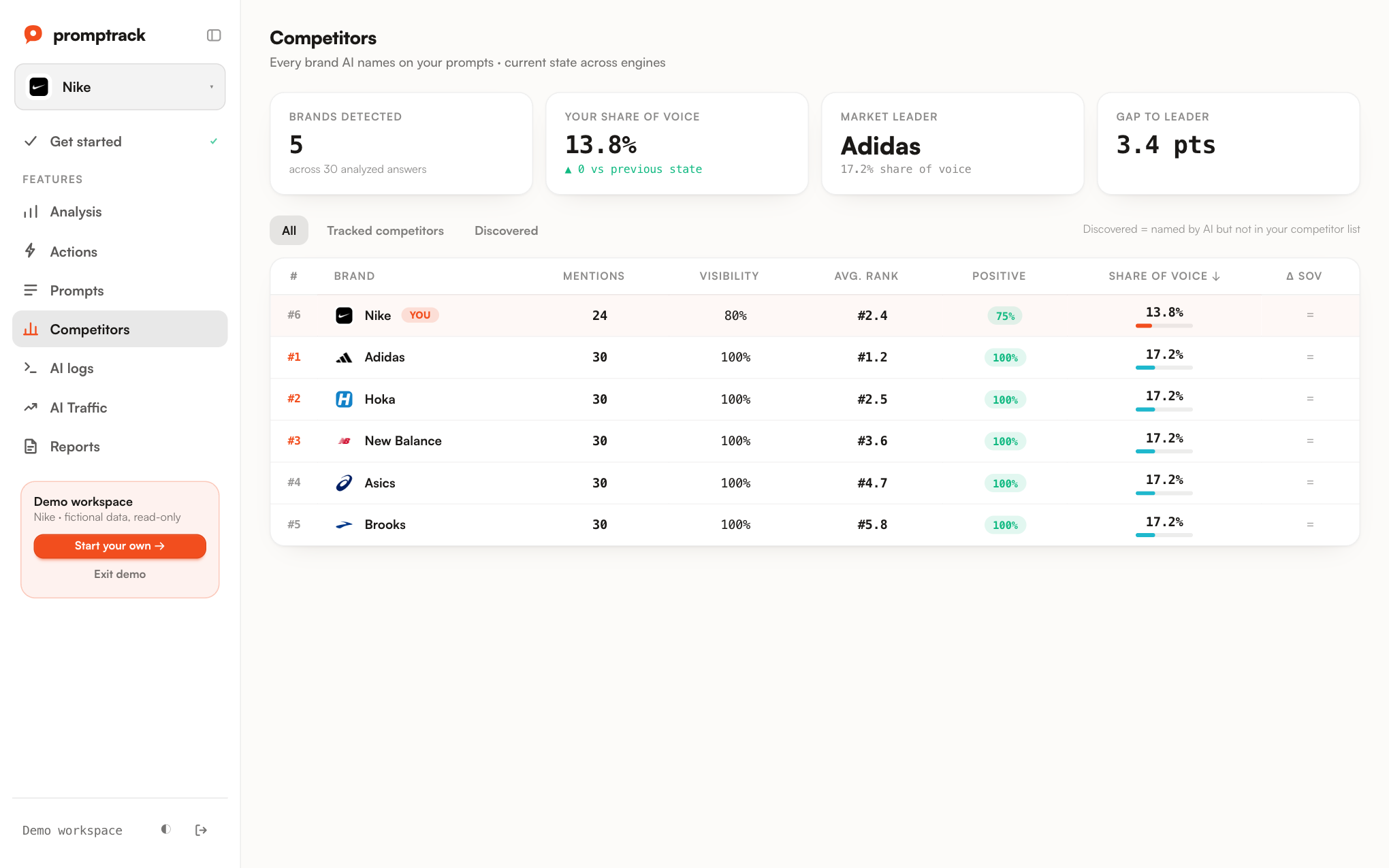Screen dimensions: 1389x868
Task: Click the Actions lightning bolt icon
Action: (31, 251)
